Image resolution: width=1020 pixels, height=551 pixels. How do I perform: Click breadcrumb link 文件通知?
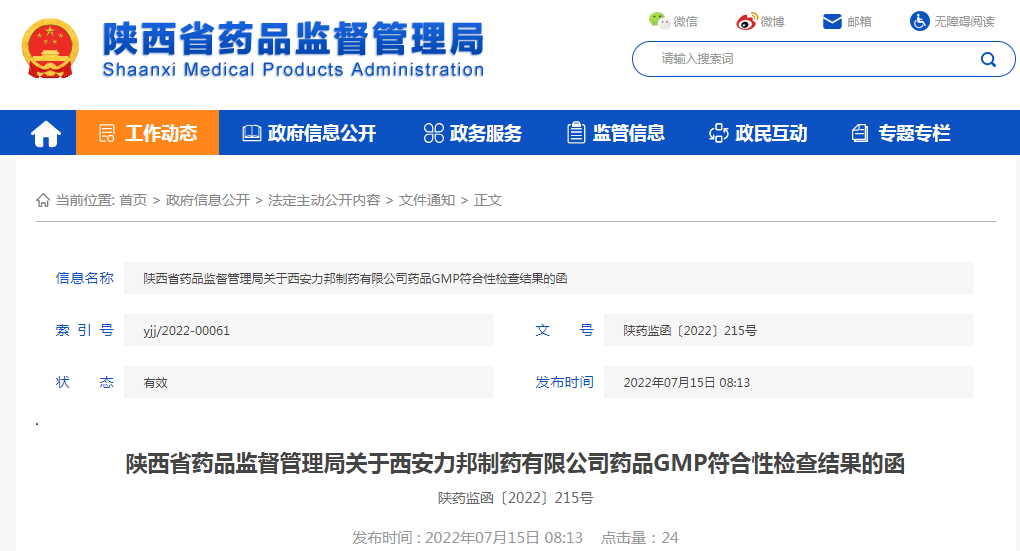tap(427, 200)
